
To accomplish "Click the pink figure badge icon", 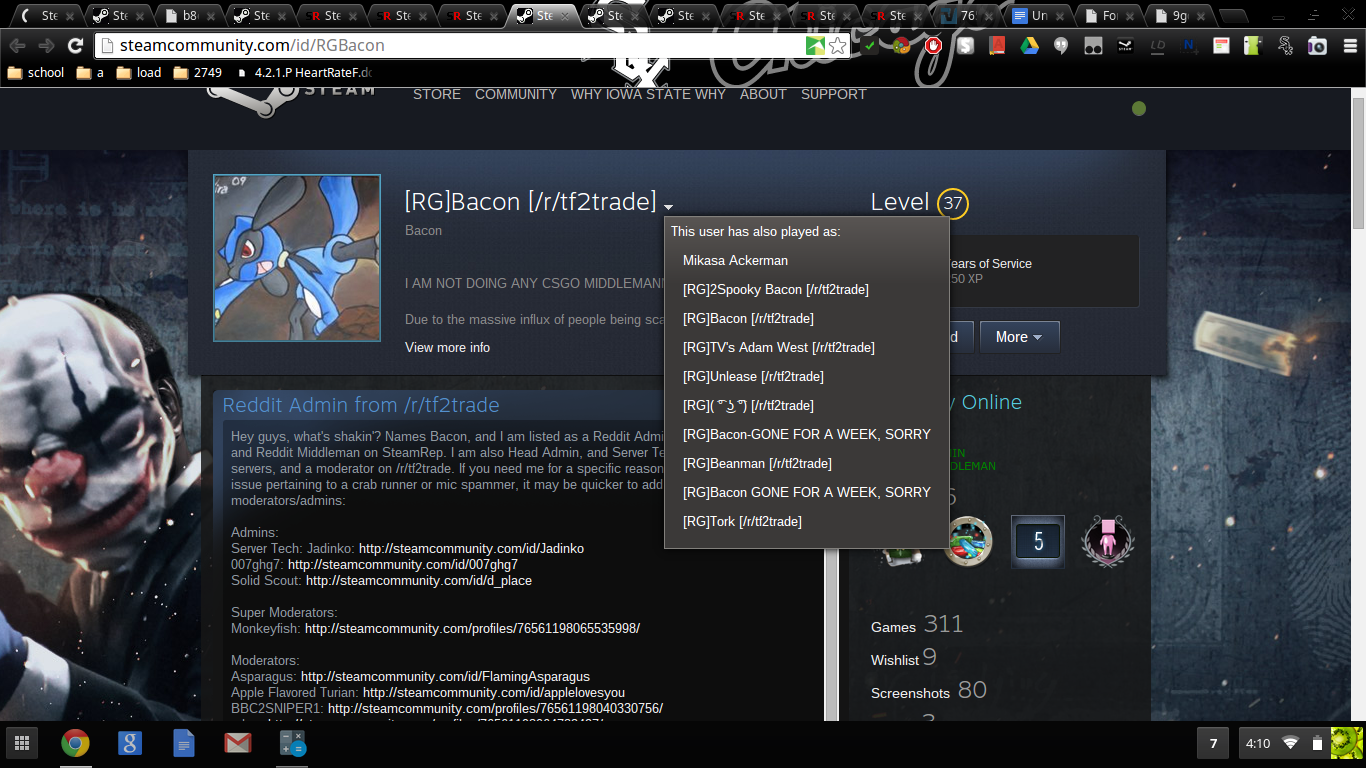I will coord(1107,541).
